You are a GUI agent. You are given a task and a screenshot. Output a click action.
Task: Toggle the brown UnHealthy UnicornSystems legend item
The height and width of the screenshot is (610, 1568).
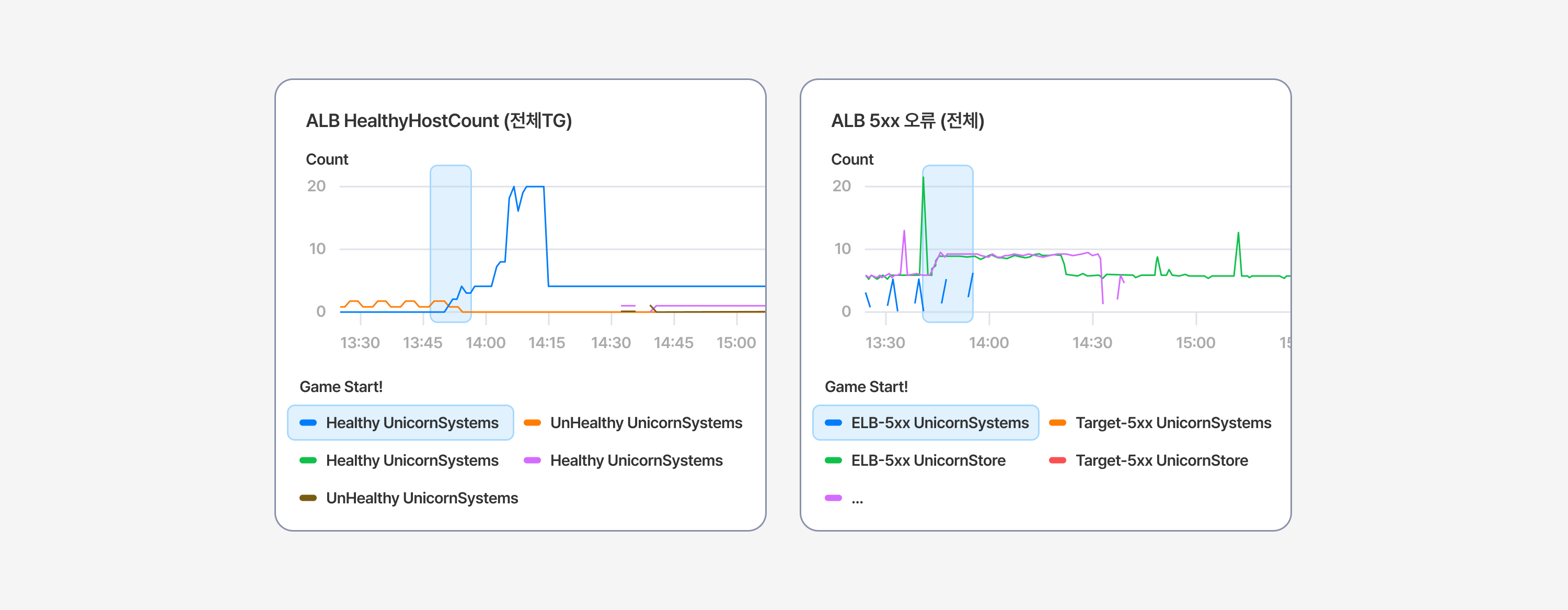409,498
